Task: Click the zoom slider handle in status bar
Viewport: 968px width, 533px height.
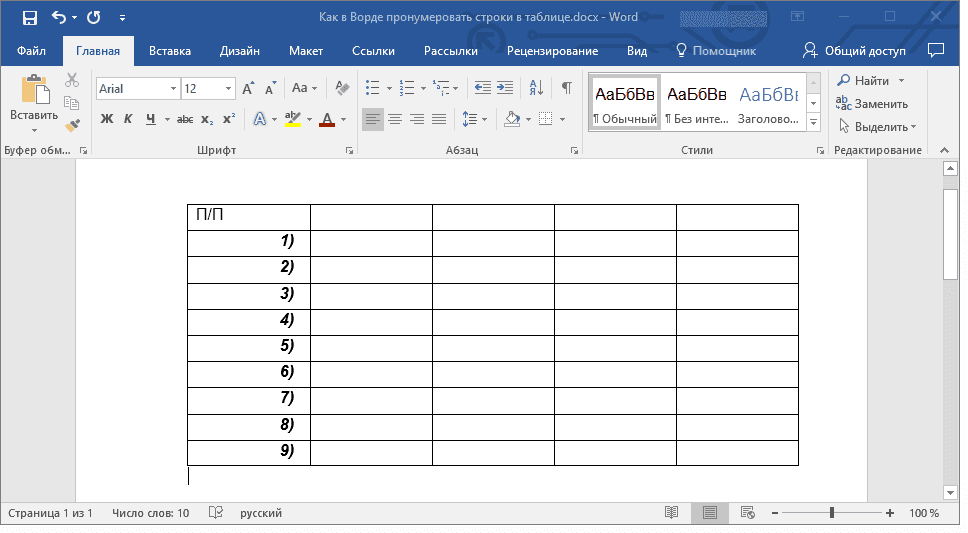Action: (x=831, y=513)
